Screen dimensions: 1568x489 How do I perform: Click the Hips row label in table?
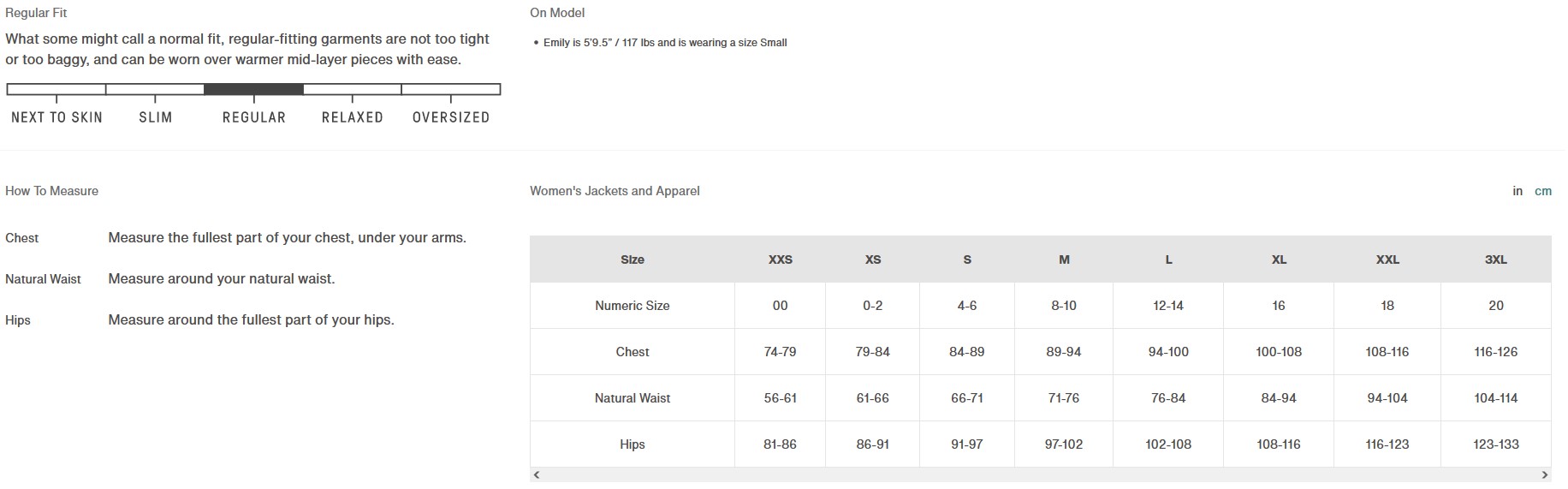[x=633, y=444]
